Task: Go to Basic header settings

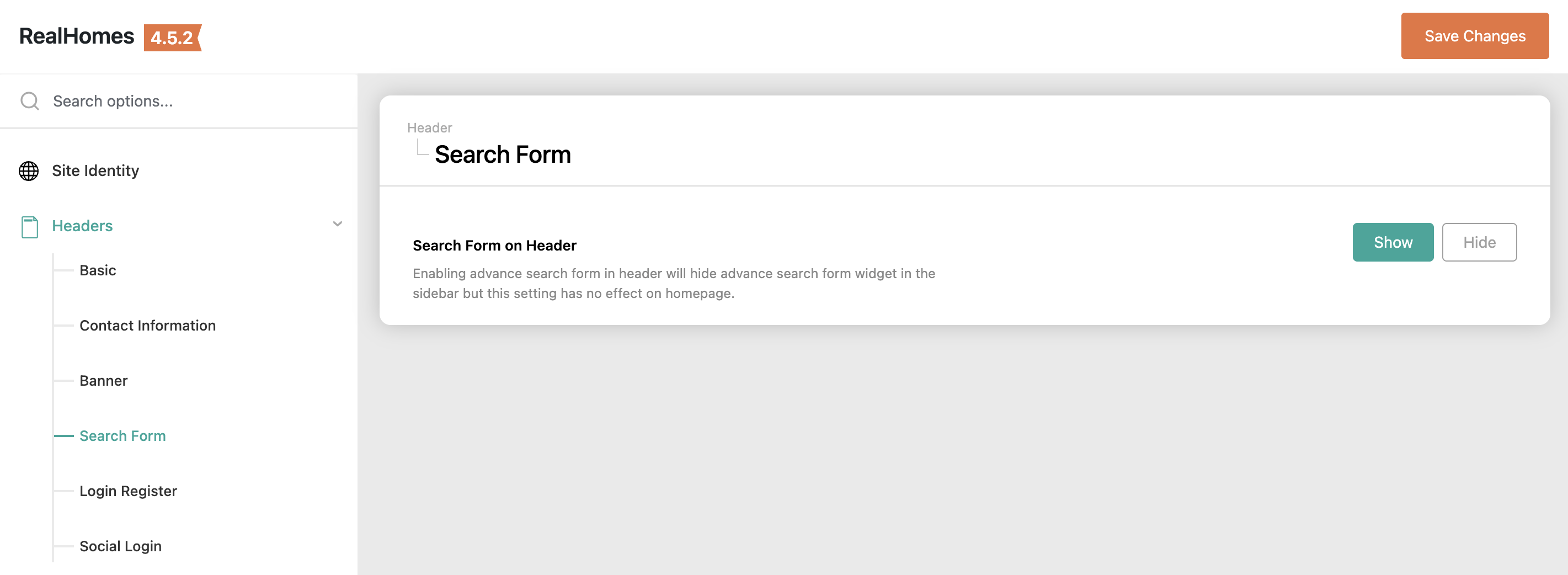Action: pyautogui.click(x=98, y=270)
